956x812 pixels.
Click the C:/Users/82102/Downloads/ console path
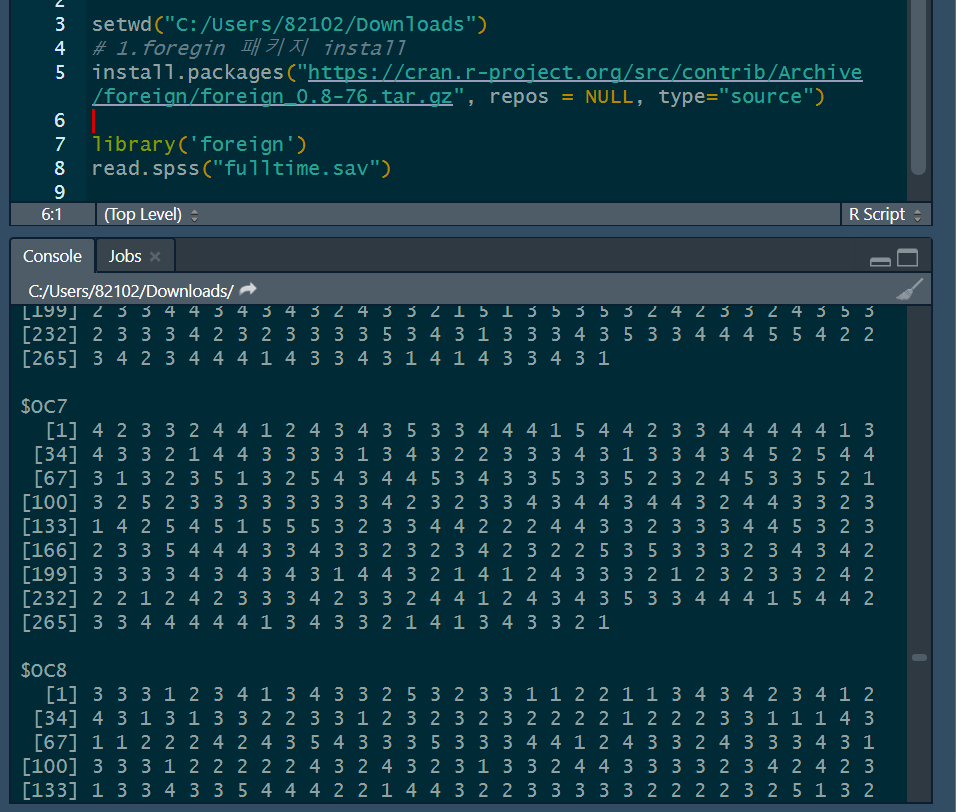(131, 291)
